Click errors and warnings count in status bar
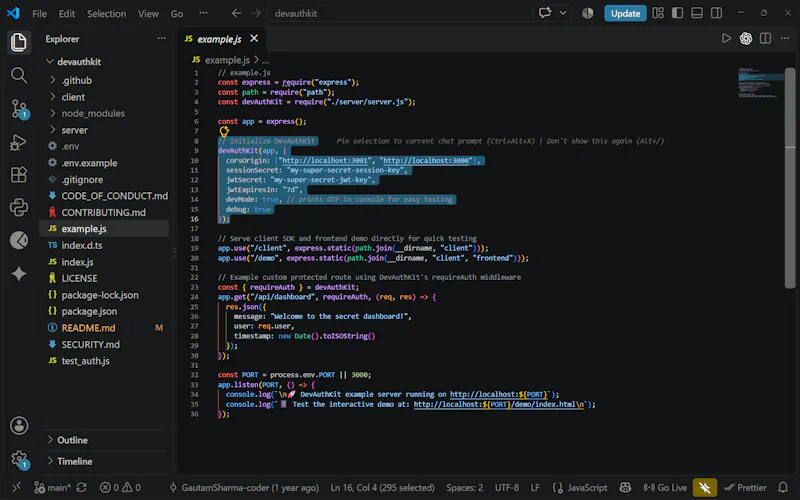Screen dimensions: 800x500 pos(120,488)
